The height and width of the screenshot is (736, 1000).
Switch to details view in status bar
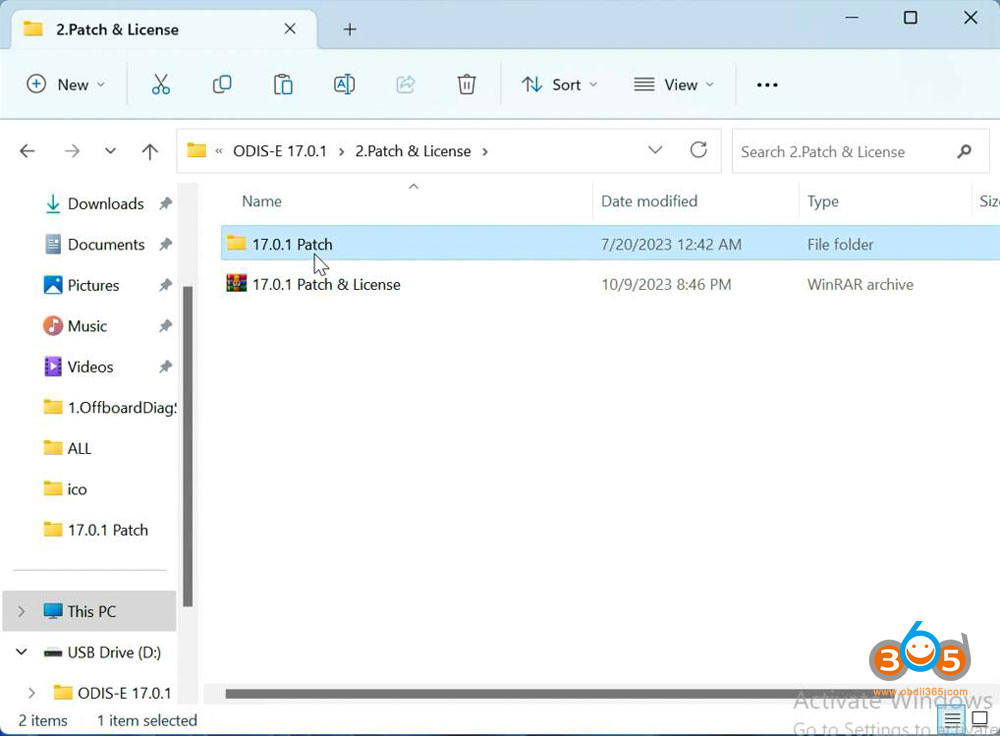pos(951,718)
